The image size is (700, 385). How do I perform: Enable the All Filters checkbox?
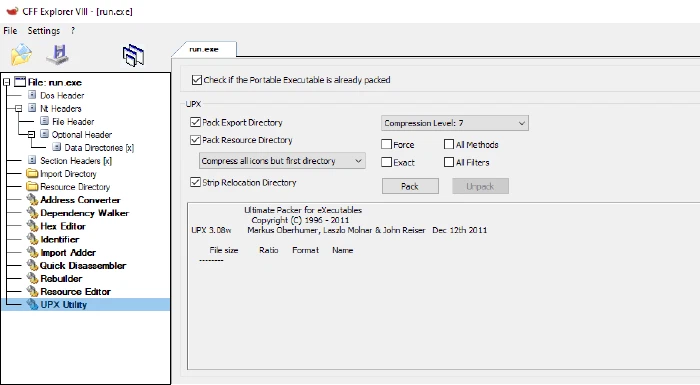point(449,162)
